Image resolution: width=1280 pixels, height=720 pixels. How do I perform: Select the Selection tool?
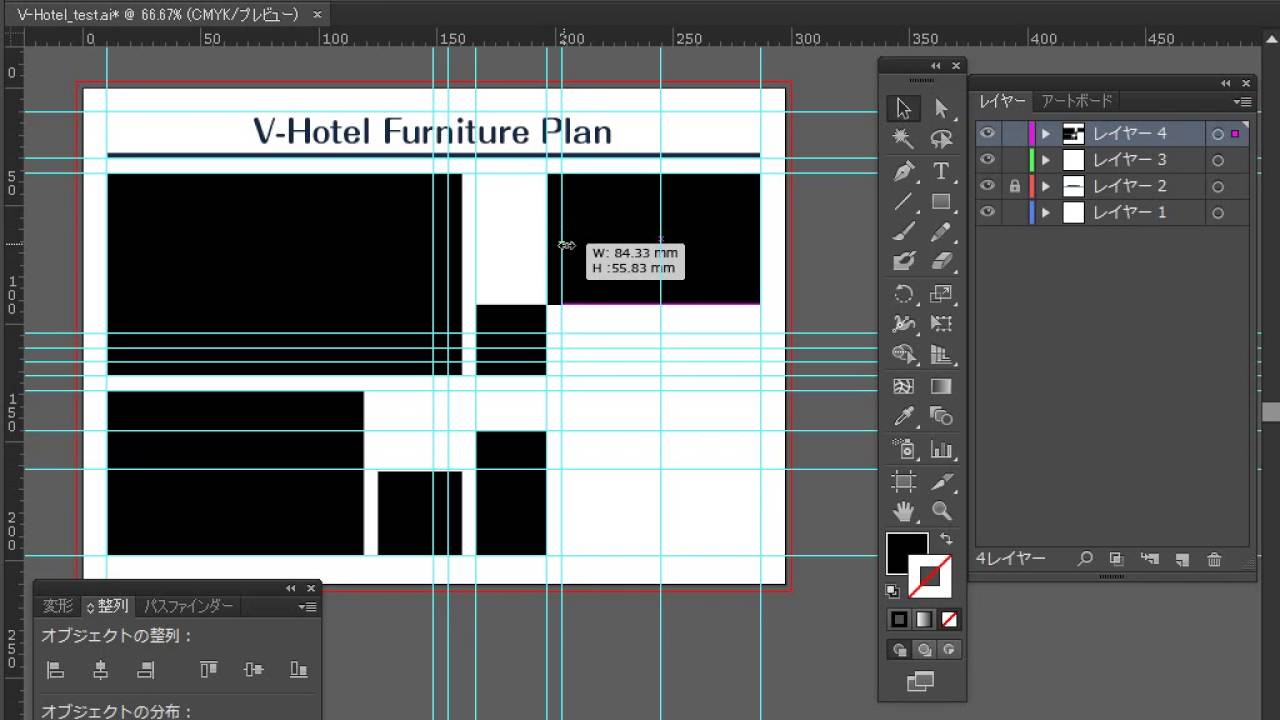tap(903, 107)
